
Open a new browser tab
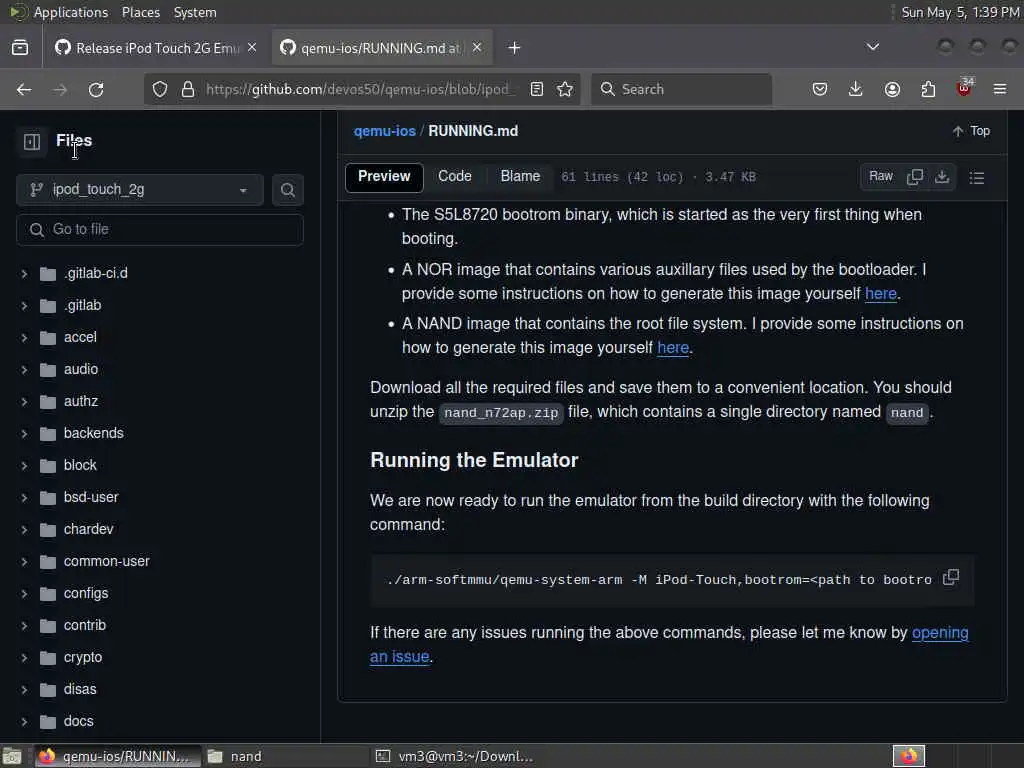tap(514, 48)
